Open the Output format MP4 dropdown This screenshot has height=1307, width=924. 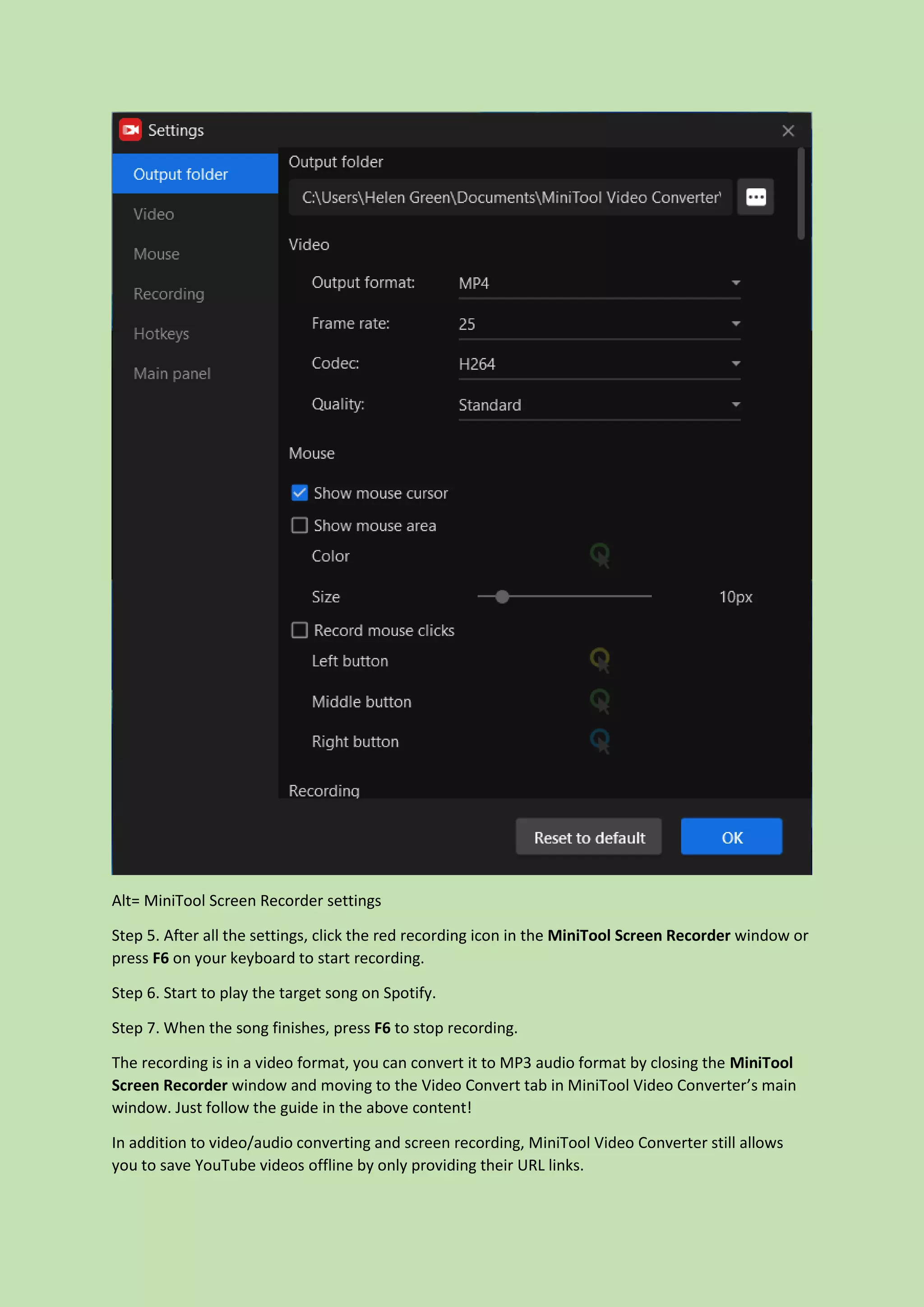599,283
